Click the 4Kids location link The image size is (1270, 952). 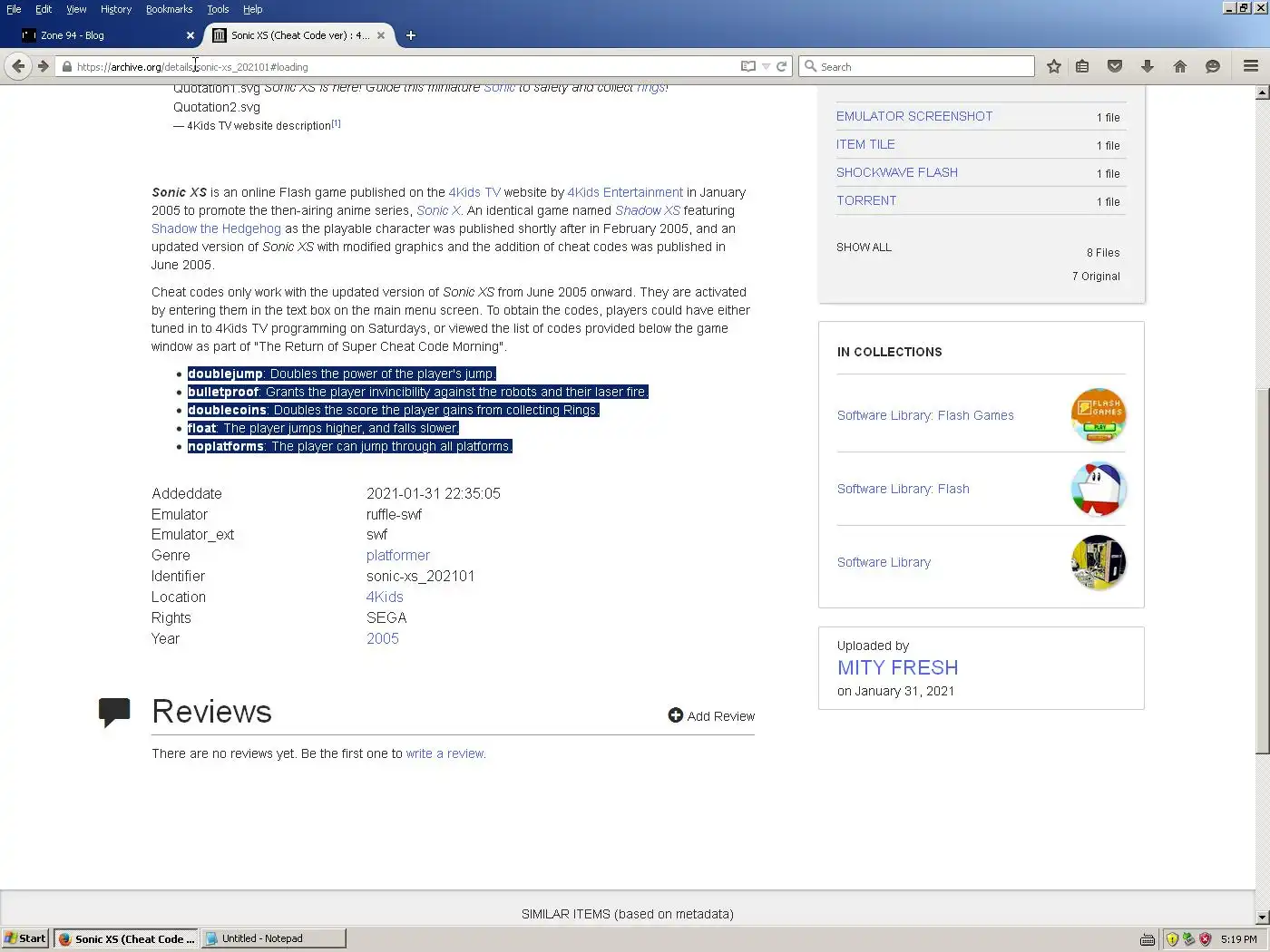(x=385, y=597)
